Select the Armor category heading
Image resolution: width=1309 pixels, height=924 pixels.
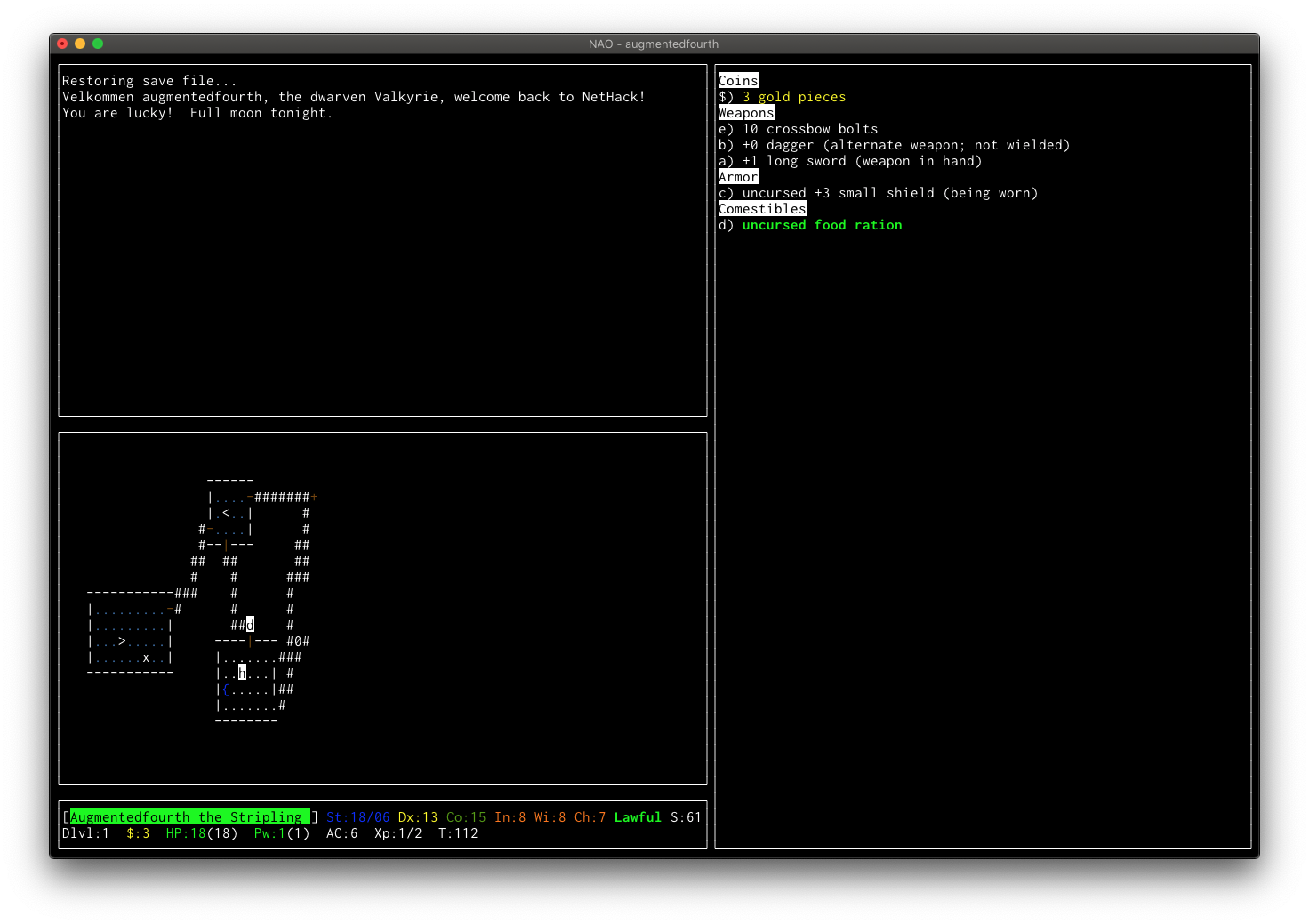point(737,176)
